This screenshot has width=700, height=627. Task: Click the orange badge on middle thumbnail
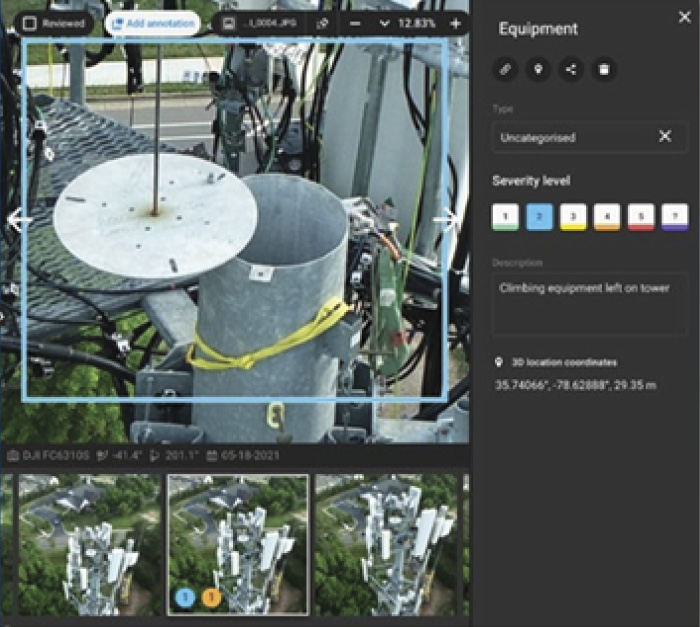211,597
